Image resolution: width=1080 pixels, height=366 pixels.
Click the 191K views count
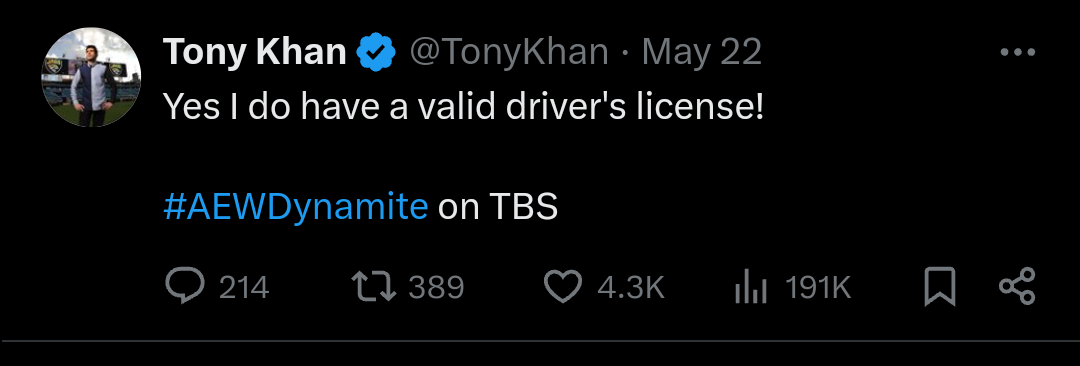[x=819, y=287]
